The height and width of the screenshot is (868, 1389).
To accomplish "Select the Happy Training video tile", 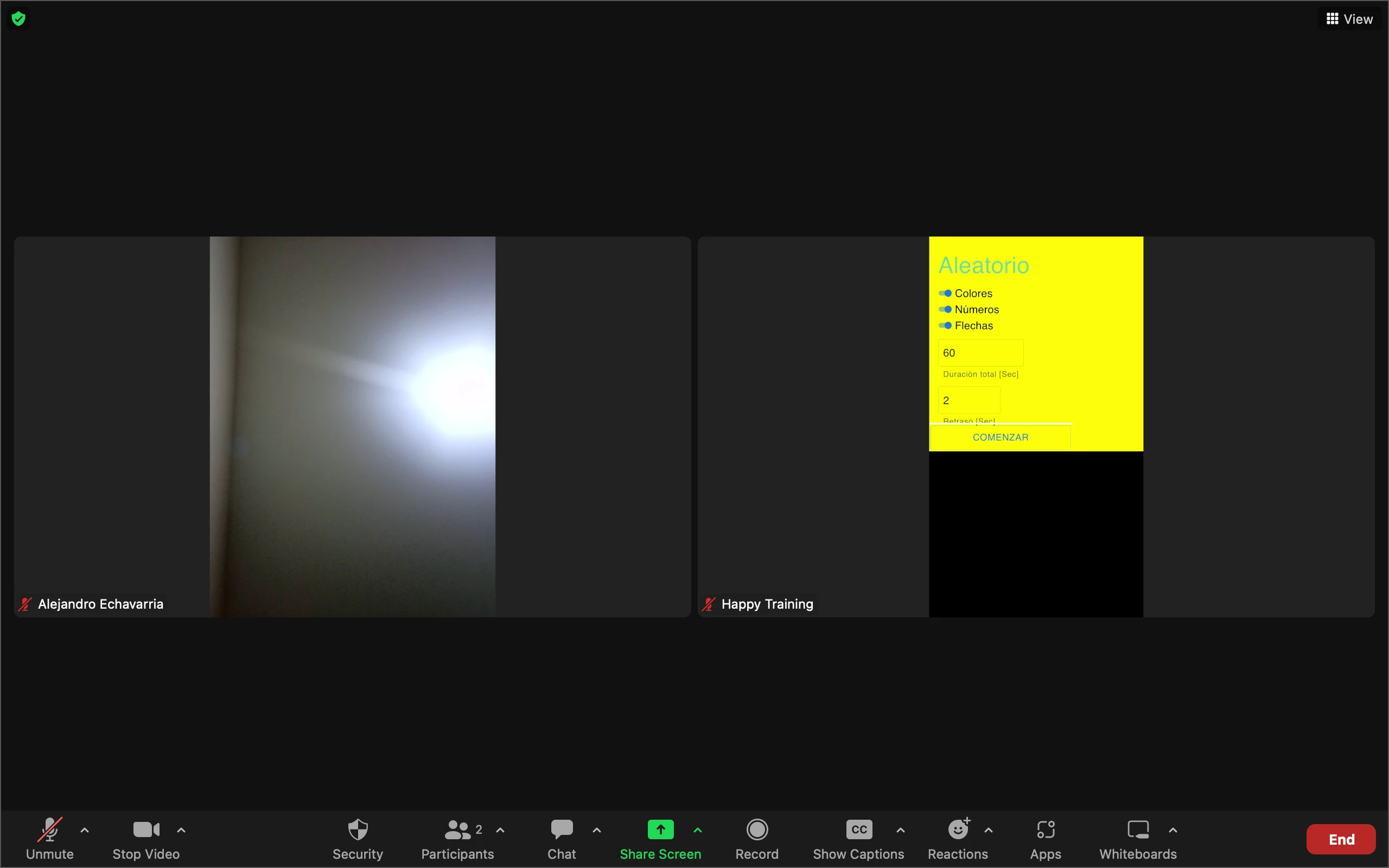I will [1035, 426].
